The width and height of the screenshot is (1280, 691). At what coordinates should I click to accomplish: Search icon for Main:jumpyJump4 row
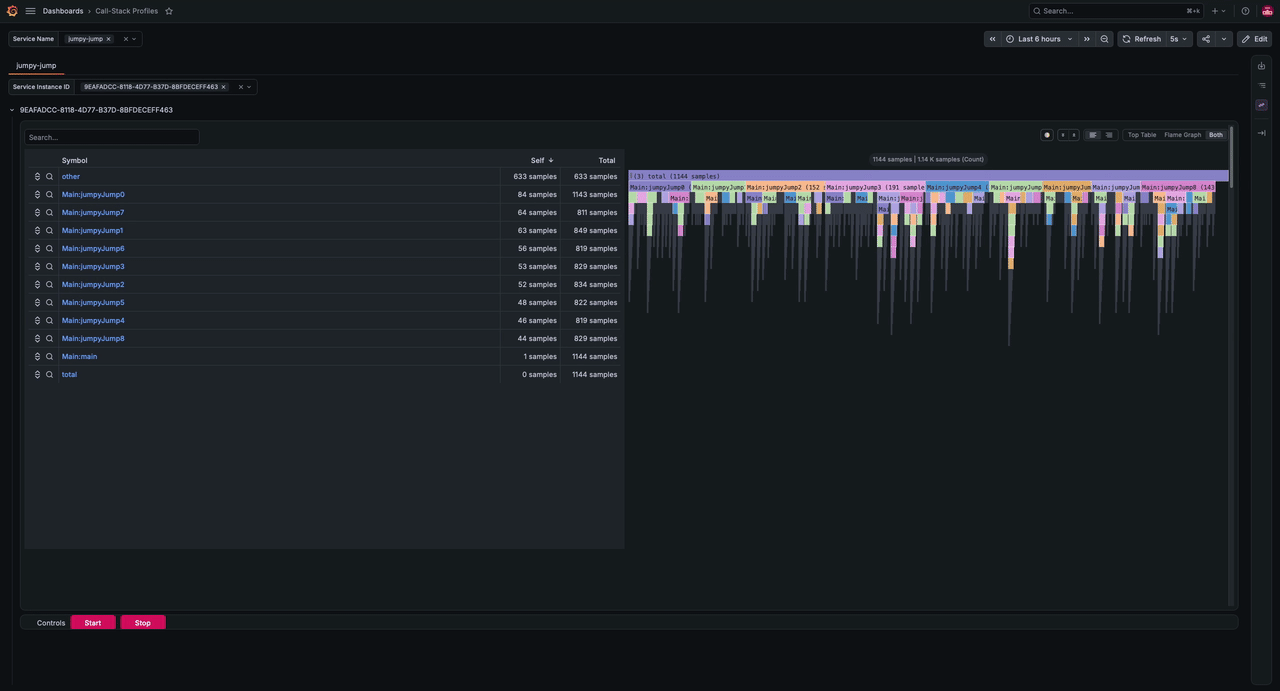[x=49, y=321]
